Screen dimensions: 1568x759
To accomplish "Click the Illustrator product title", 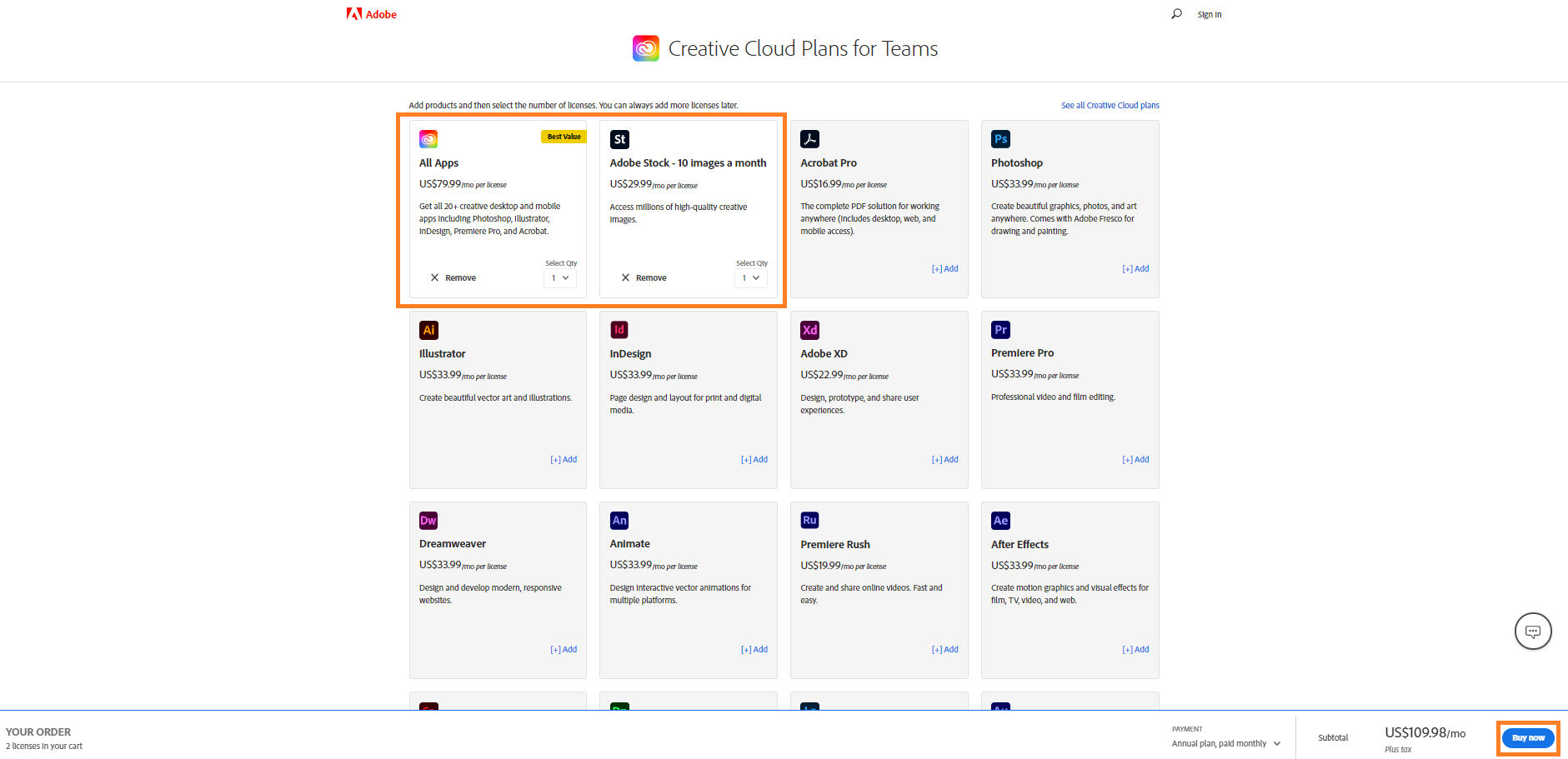I will tap(443, 354).
